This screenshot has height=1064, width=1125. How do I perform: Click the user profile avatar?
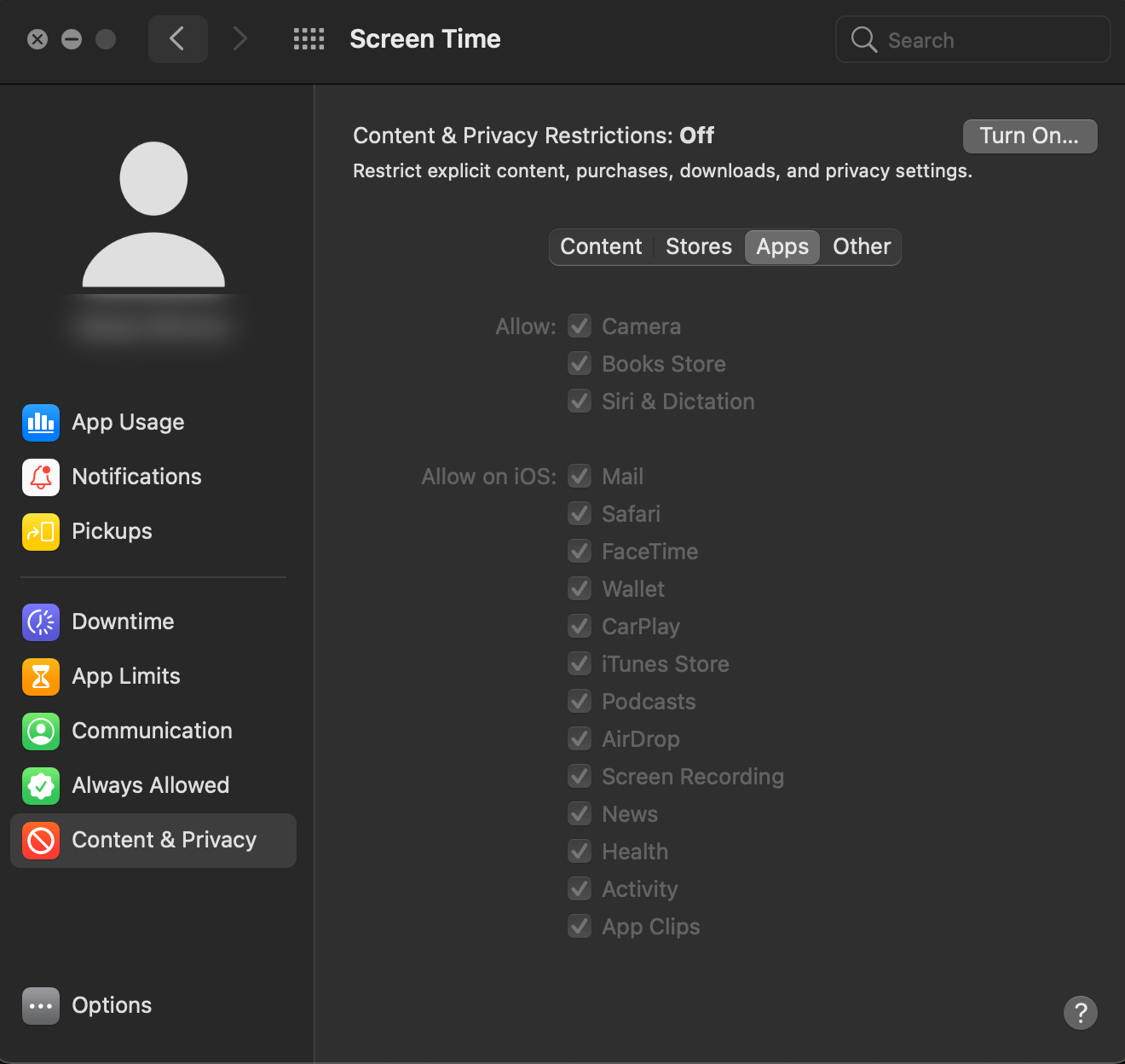click(153, 214)
